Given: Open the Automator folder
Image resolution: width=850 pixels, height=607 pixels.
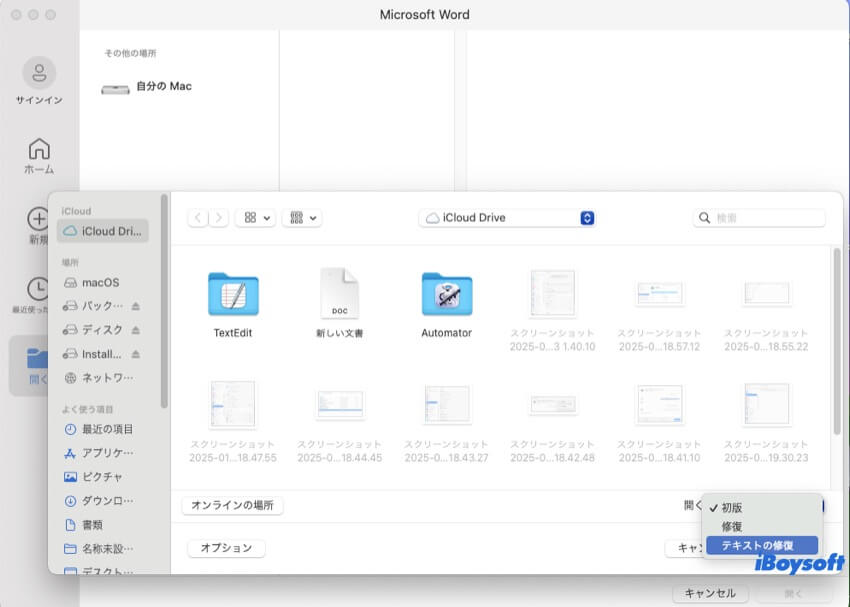Looking at the screenshot, I should point(444,295).
